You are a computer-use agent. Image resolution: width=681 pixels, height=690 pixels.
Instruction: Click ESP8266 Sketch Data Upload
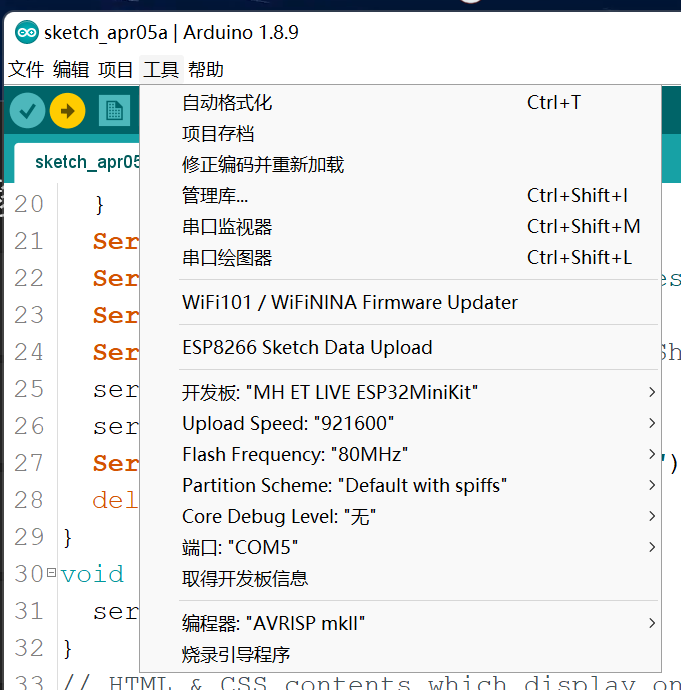(x=400, y=347)
